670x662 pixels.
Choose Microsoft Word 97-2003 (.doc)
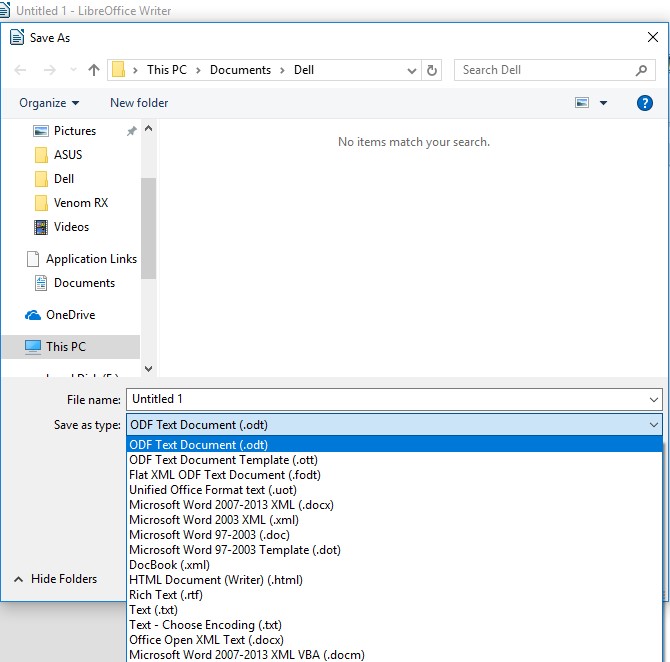394,535
